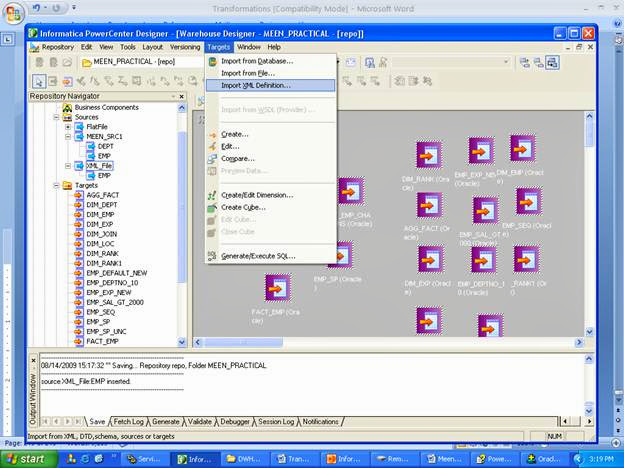Close the Output Window panel
The height and width of the screenshot is (468, 624).
click(33, 361)
